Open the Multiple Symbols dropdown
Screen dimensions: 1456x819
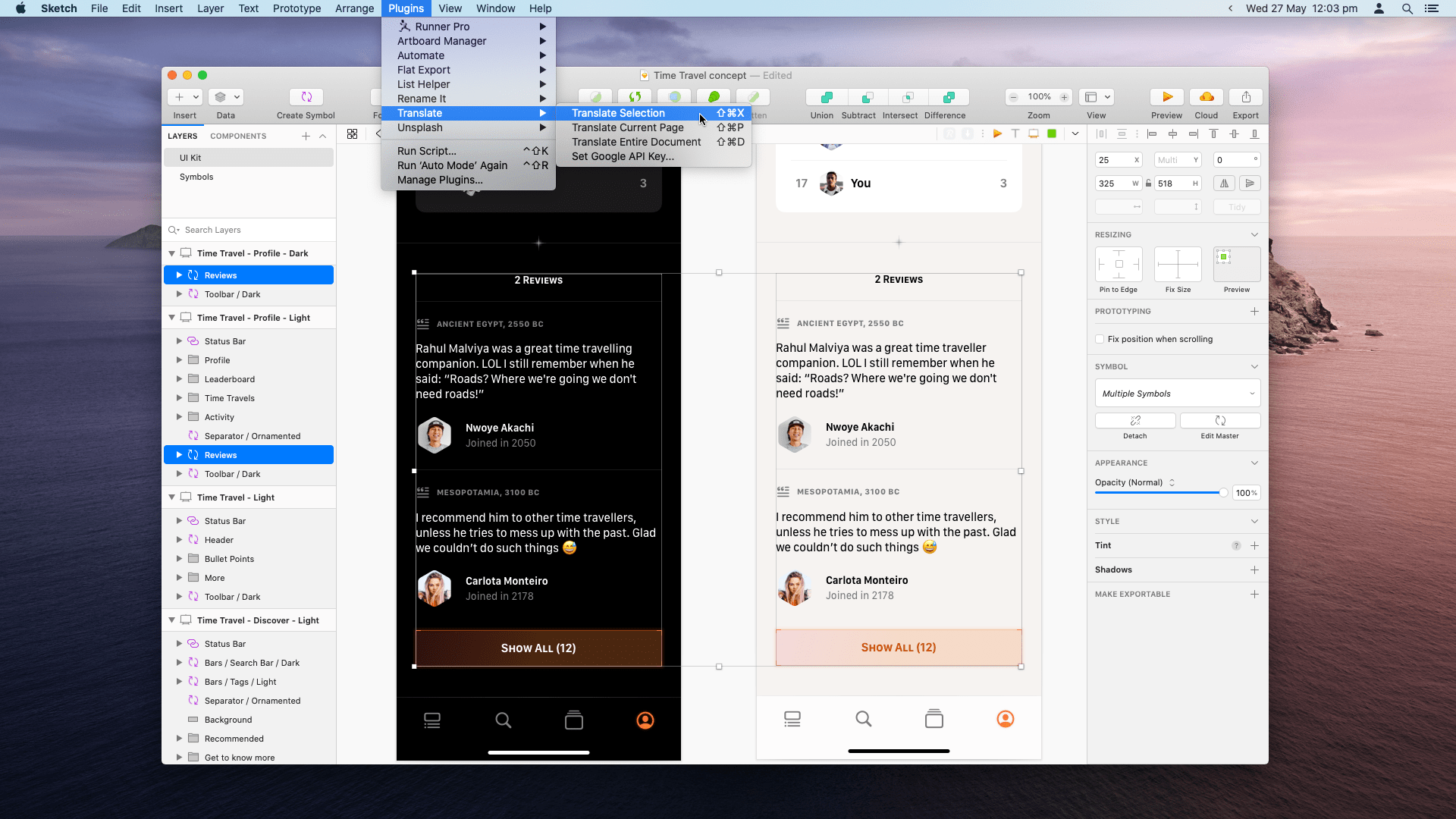[1178, 393]
